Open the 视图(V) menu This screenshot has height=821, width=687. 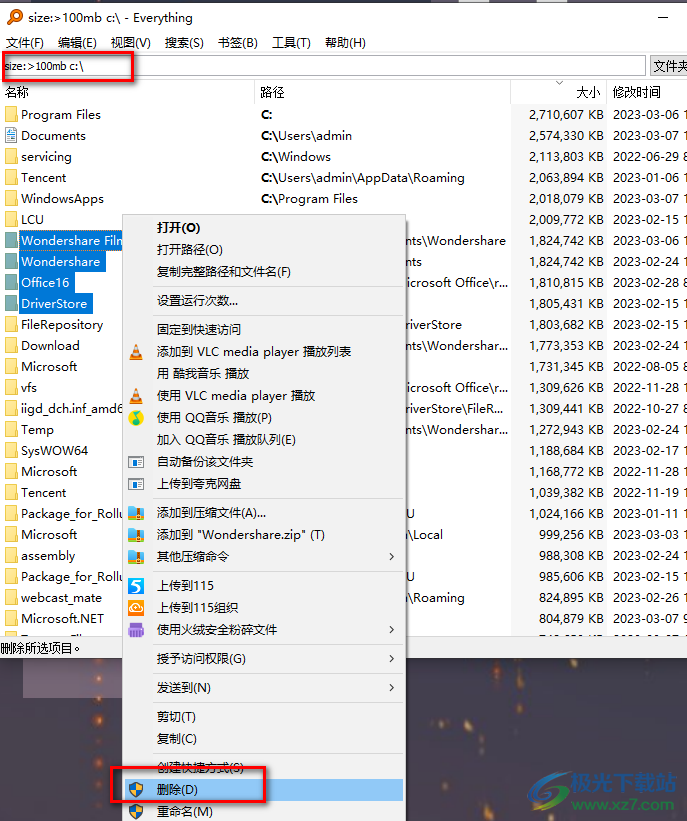click(x=130, y=42)
